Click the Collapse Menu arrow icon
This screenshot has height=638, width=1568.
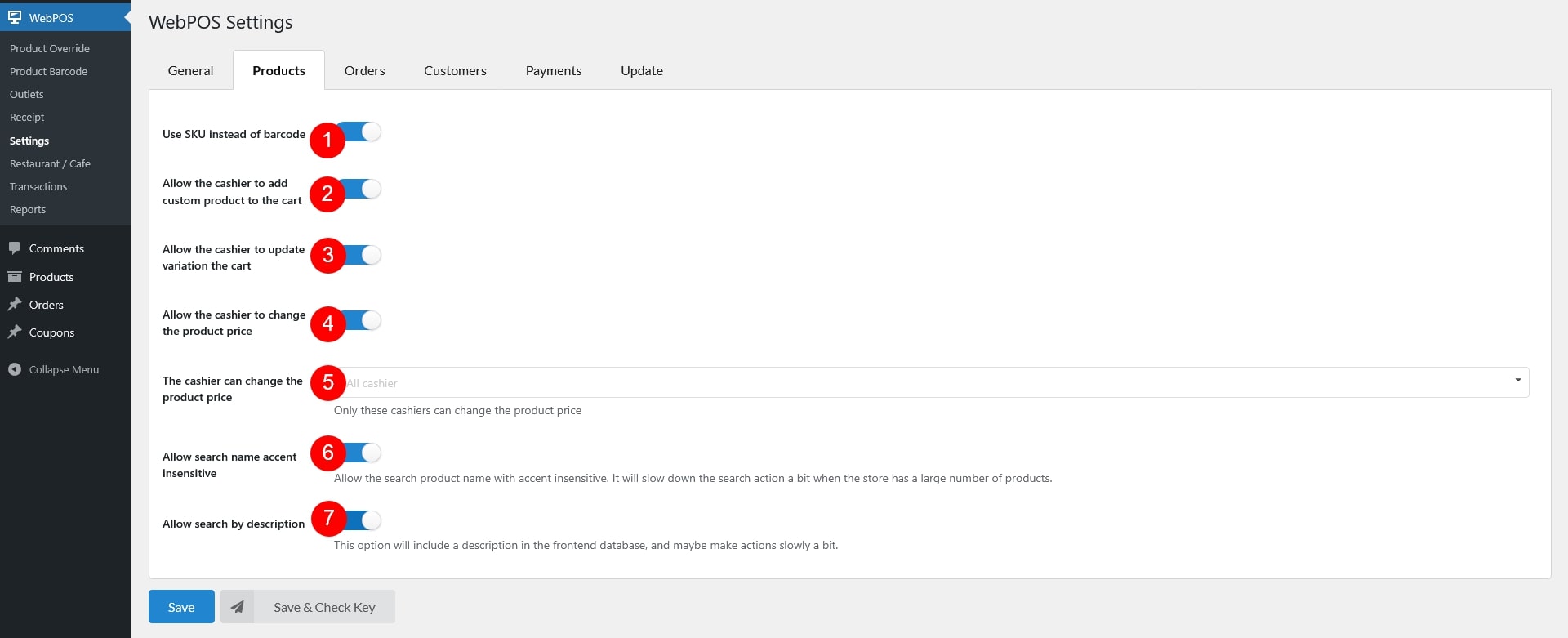pos(15,369)
